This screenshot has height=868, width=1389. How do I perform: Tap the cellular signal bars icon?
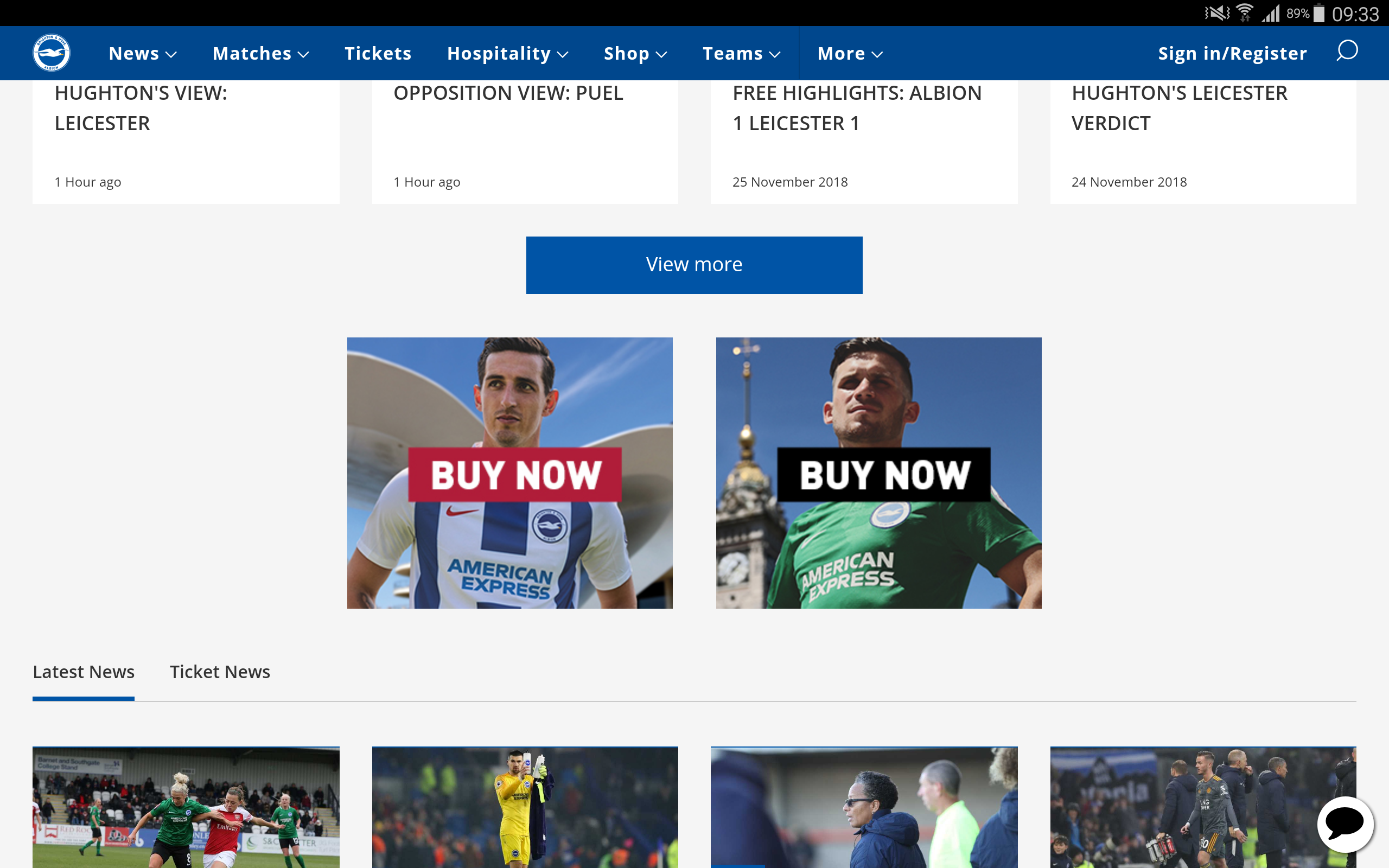click(1271, 12)
